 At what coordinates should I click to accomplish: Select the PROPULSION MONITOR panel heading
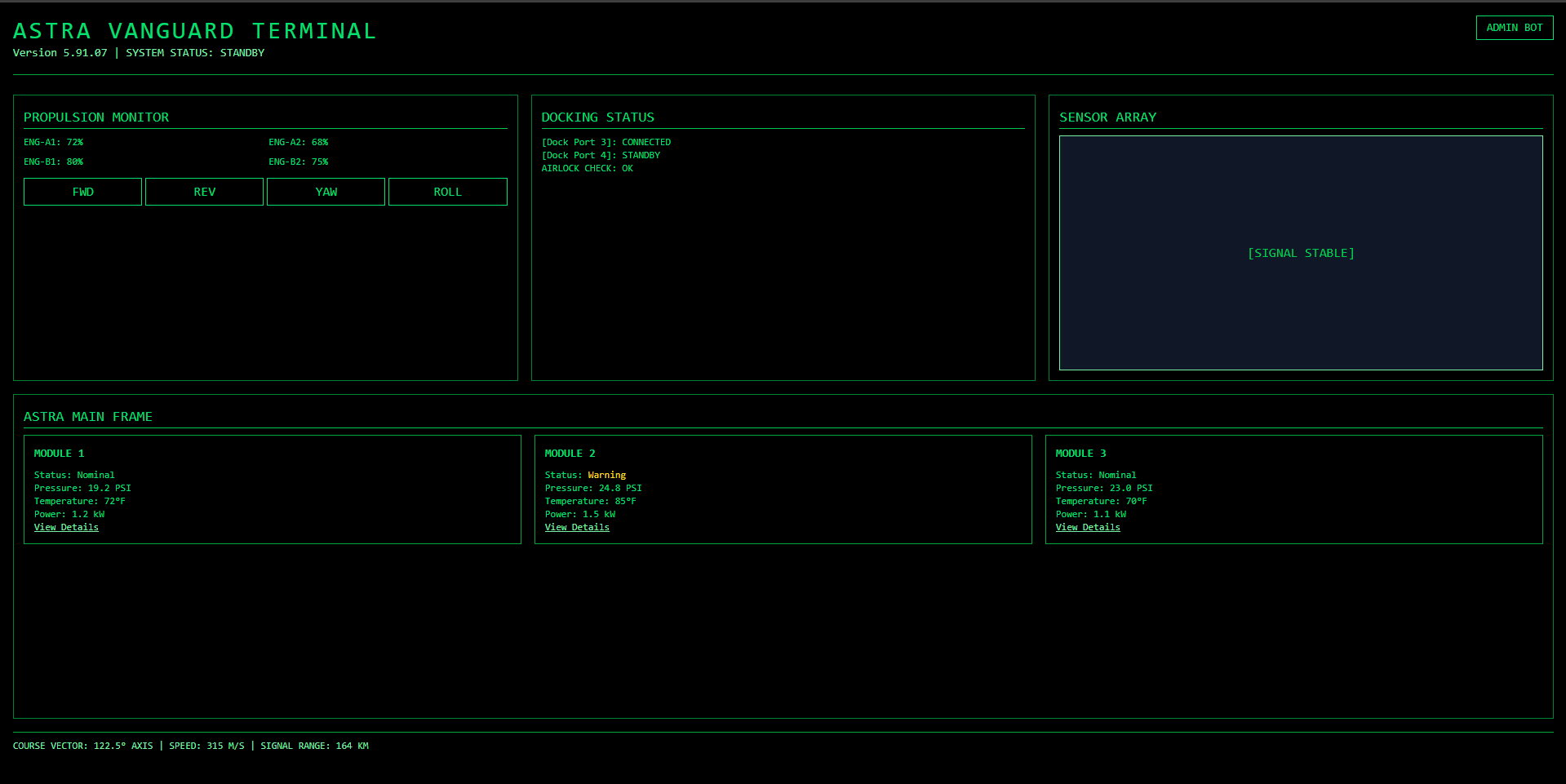(x=96, y=117)
